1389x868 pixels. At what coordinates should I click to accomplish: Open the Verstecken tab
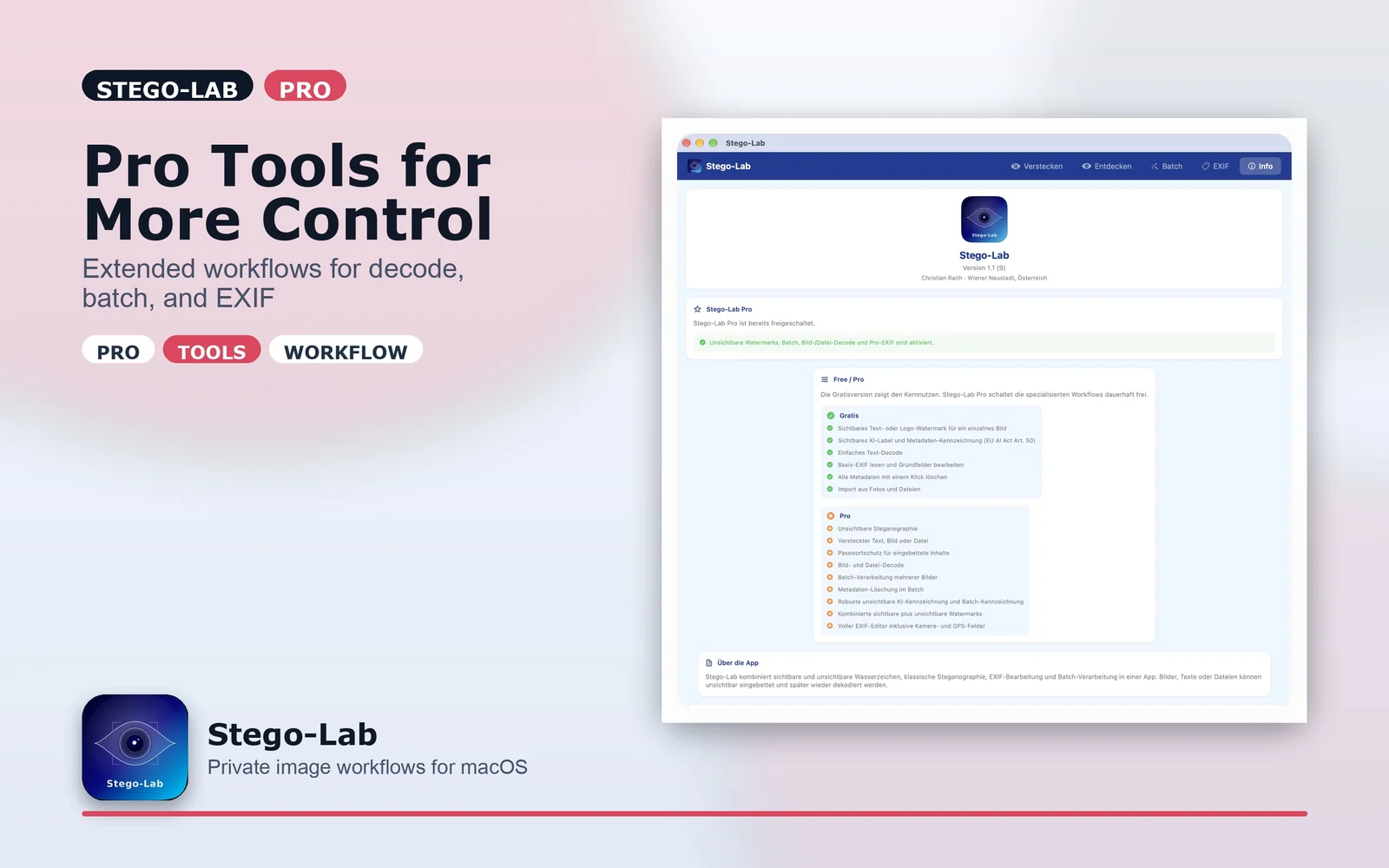coord(1037,167)
